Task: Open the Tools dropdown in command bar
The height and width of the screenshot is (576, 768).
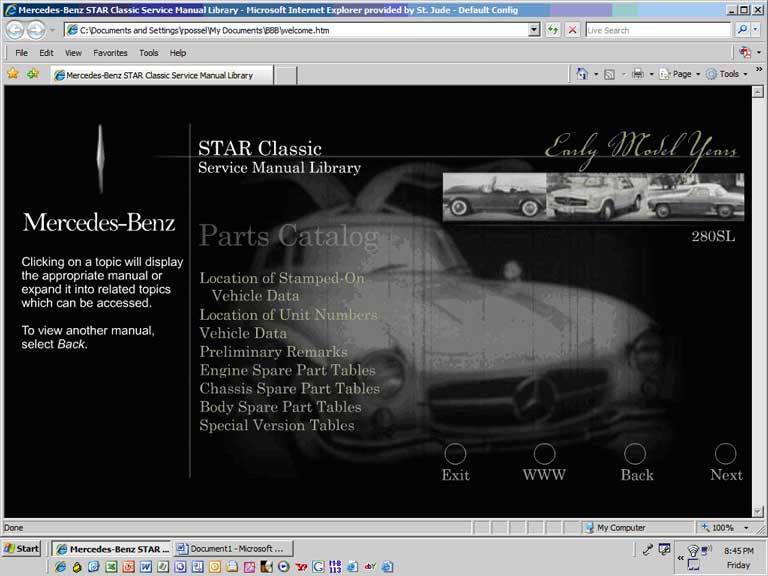Action: (727, 74)
